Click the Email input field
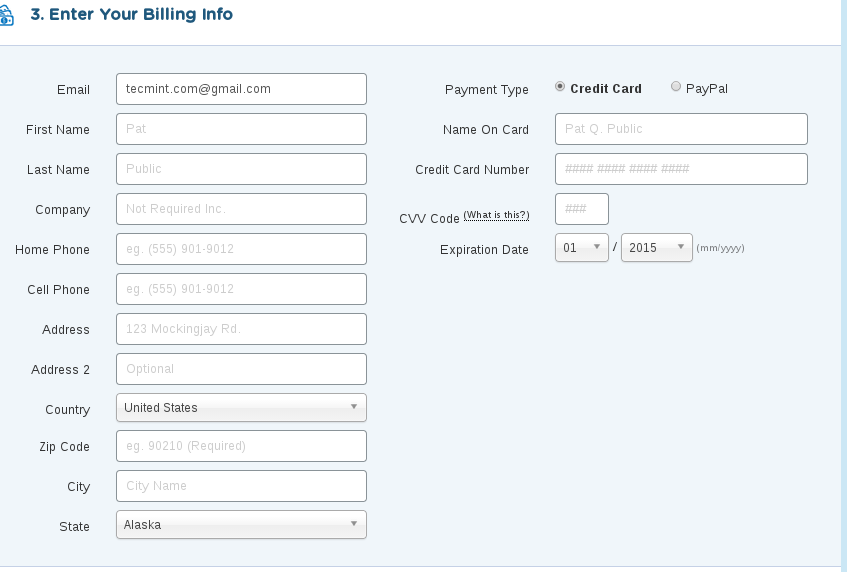This screenshot has height=572, width=847. (x=241, y=89)
